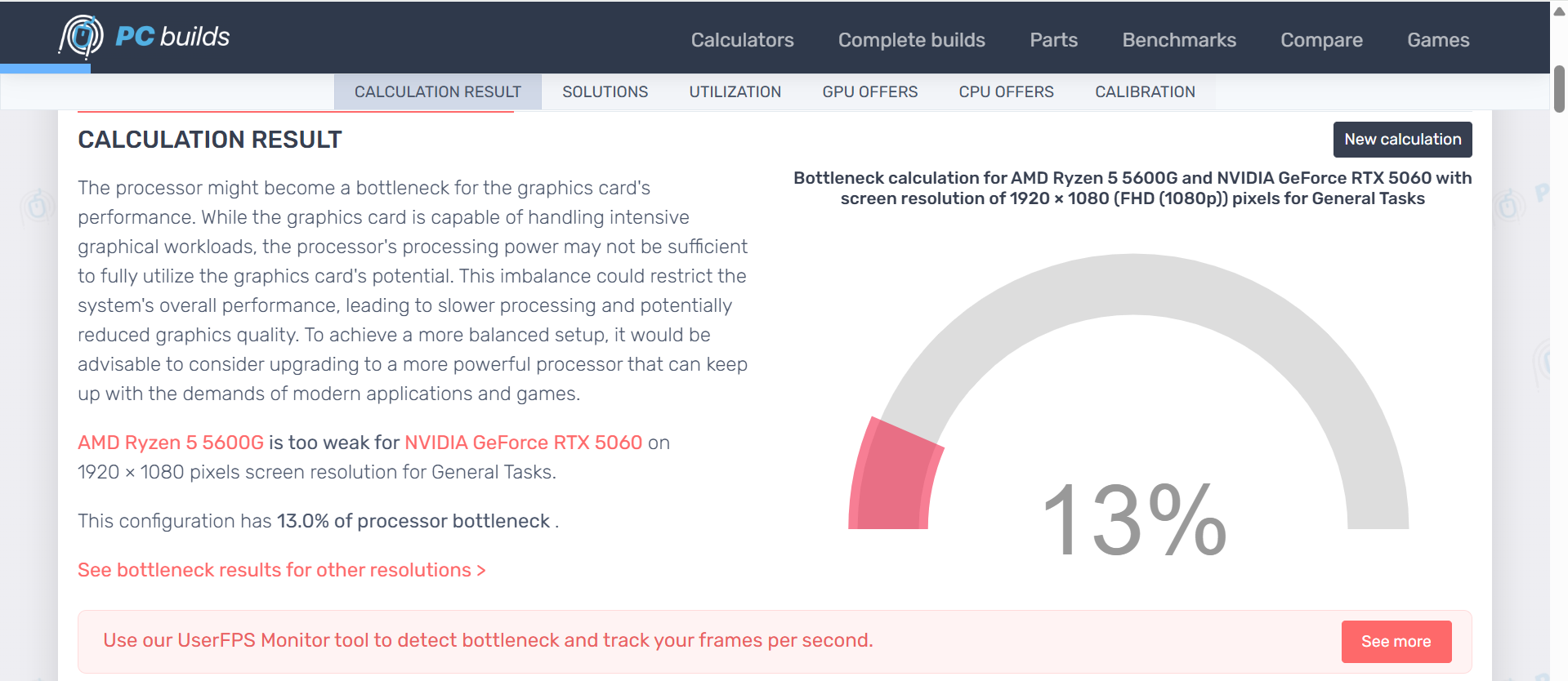Viewport: 1568px width, 681px height.
Task: Click the PC builds logo icon
Action: 81,37
